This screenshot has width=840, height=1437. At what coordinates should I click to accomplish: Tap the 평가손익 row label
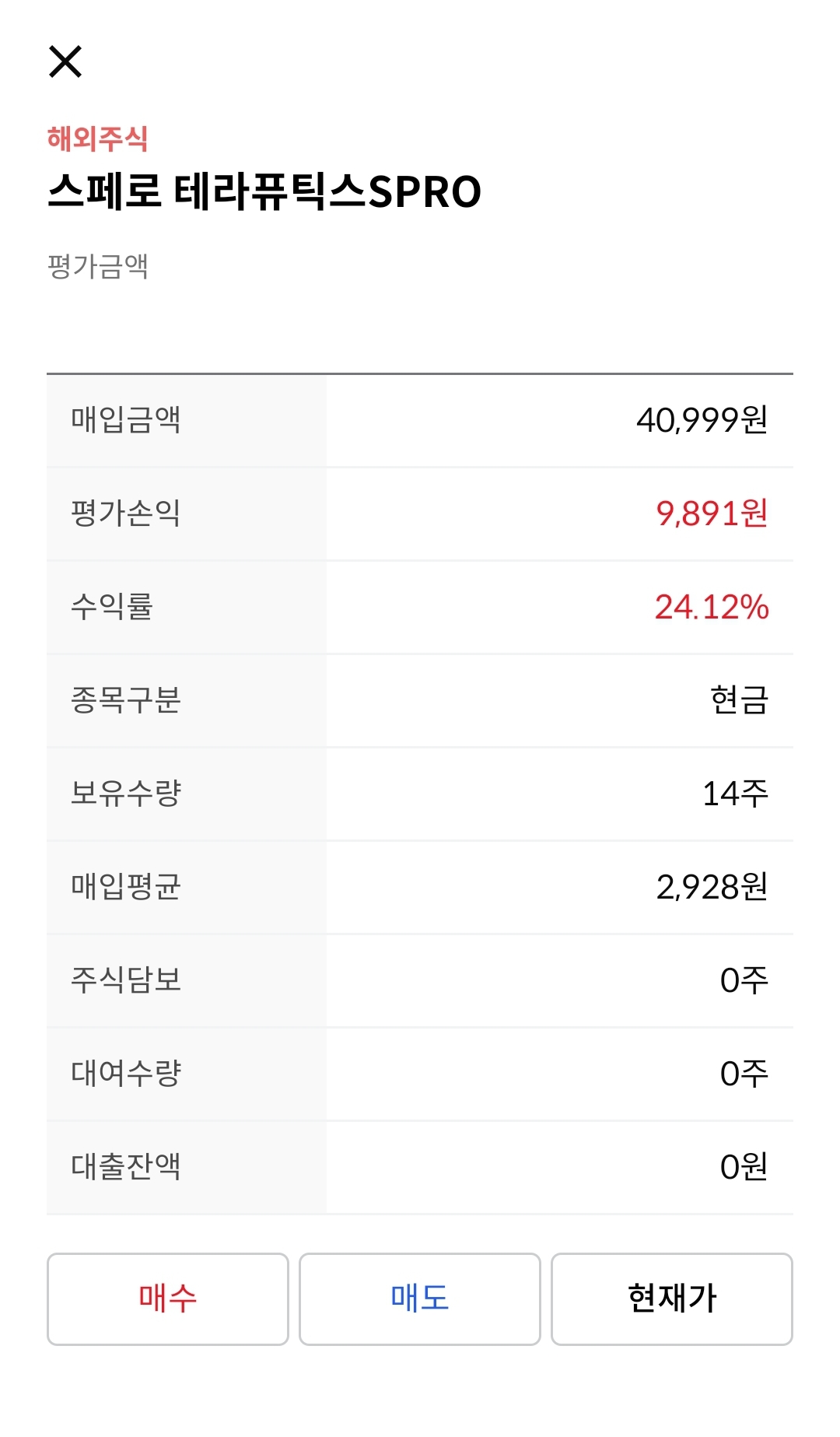tap(126, 513)
